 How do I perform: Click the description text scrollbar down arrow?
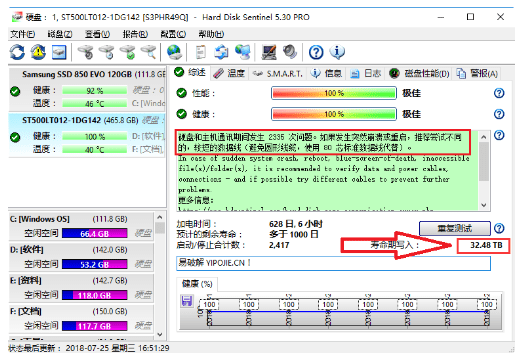484,205
